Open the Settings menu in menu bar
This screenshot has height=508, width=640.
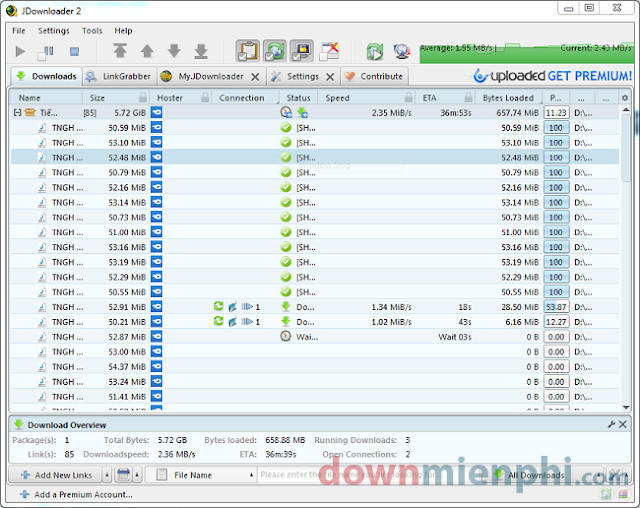(53, 31)
